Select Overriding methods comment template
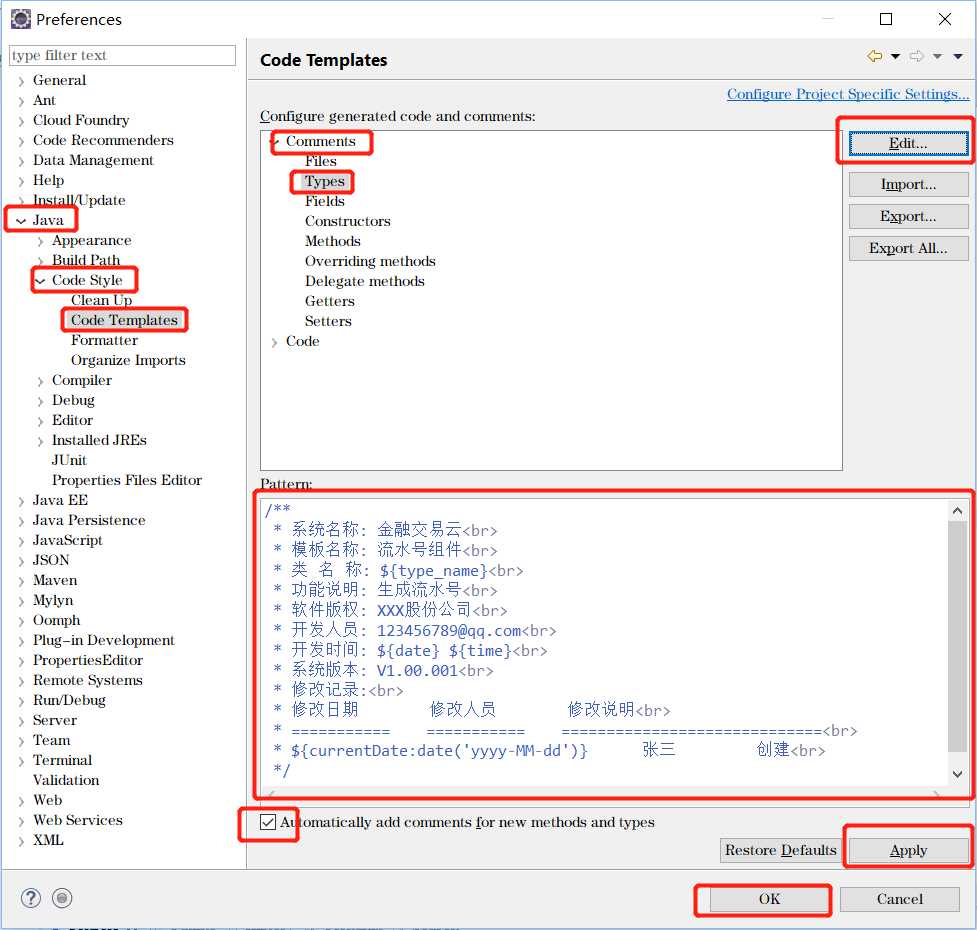The height and width of the screenshot is (930, 977). (x=369, y=261)
